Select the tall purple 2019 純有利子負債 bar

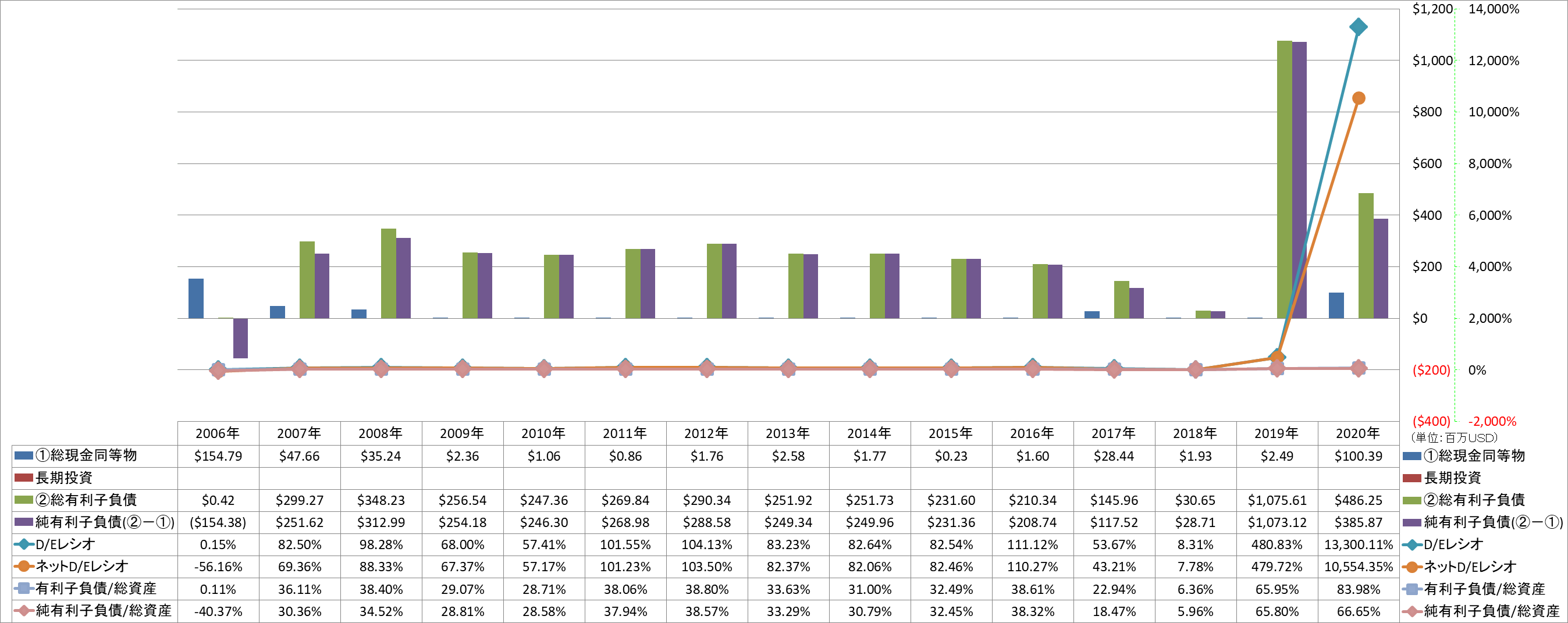coord(1299,180)
